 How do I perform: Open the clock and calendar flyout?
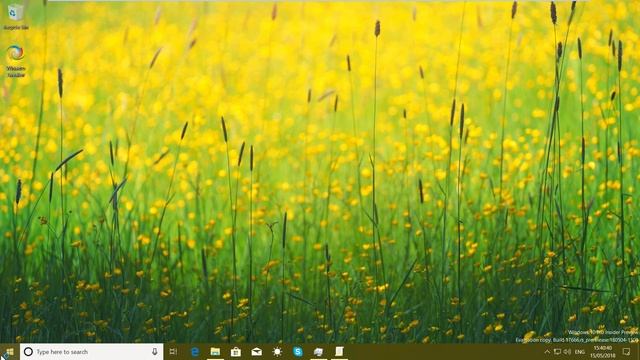[x=603, y=352]
